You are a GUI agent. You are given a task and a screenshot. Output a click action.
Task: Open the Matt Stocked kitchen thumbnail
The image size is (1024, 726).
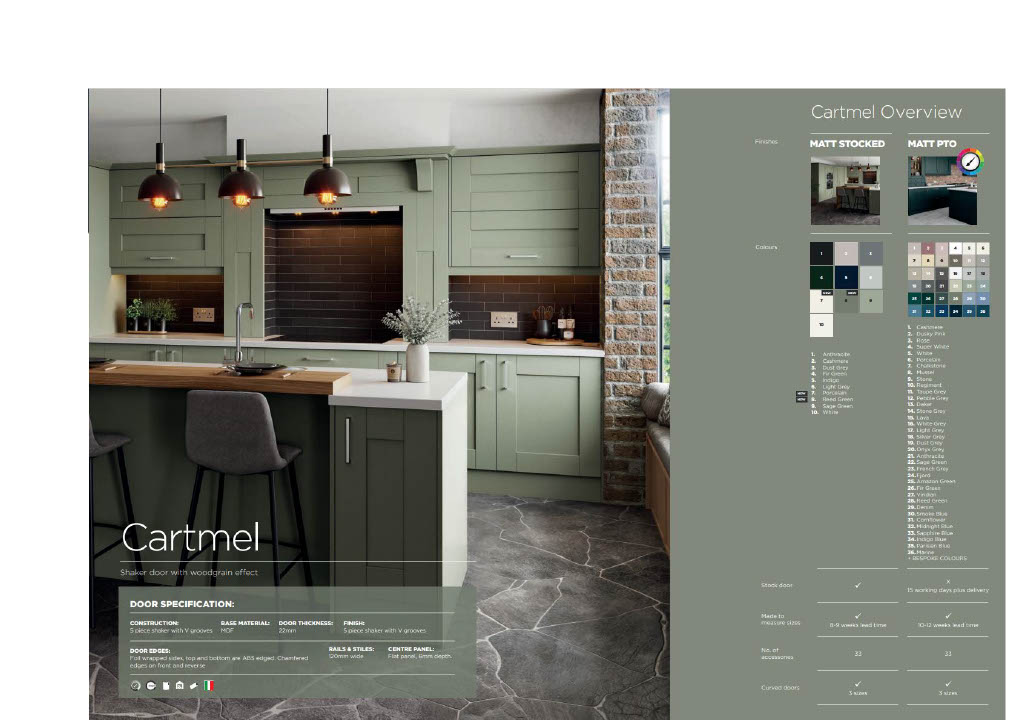[845, 190]
